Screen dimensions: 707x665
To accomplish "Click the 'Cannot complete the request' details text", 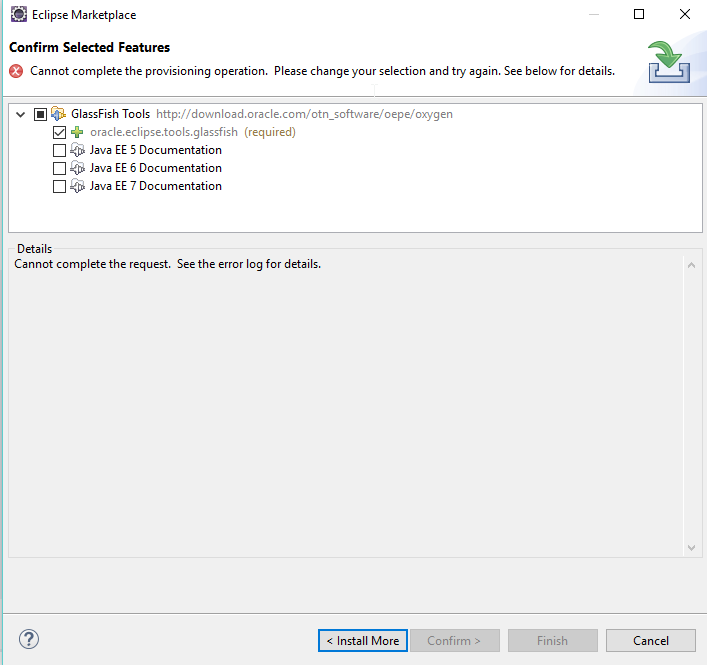I will tap(168, 264).
